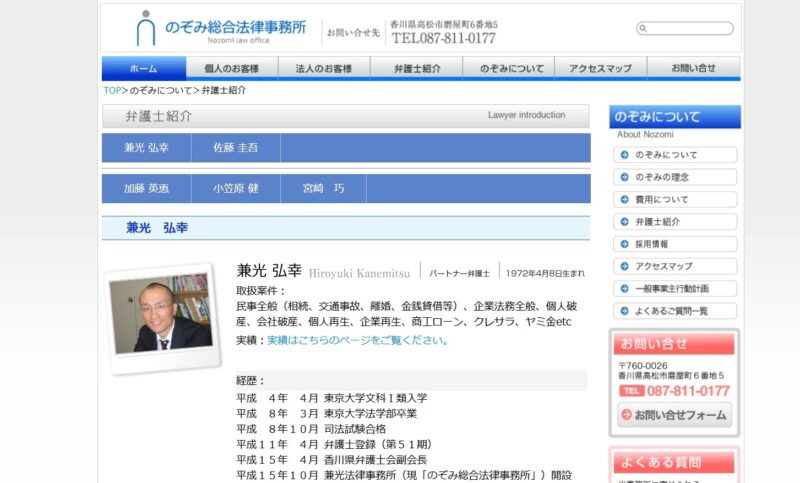Select lawyer 小笠原 健
Screen dimensions: 800x483
click(x=236, y=189)
